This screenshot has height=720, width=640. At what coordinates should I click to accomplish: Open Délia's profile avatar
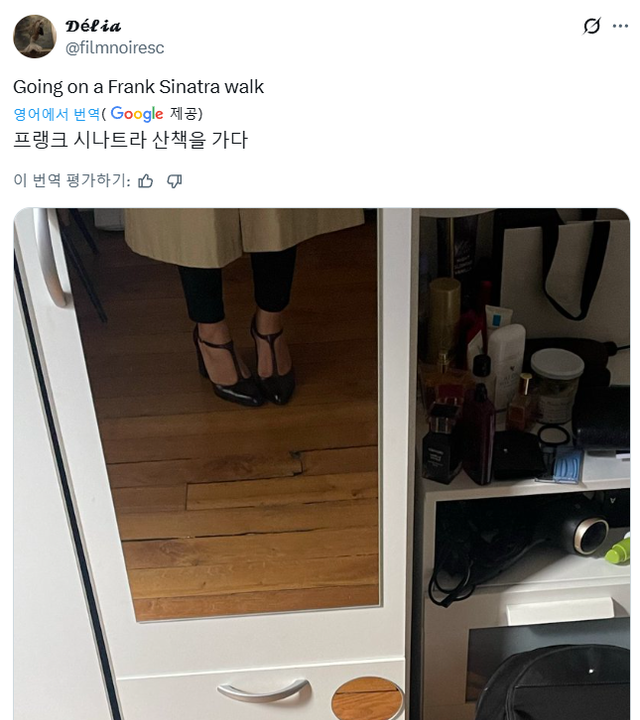click(x=35, y=36)
